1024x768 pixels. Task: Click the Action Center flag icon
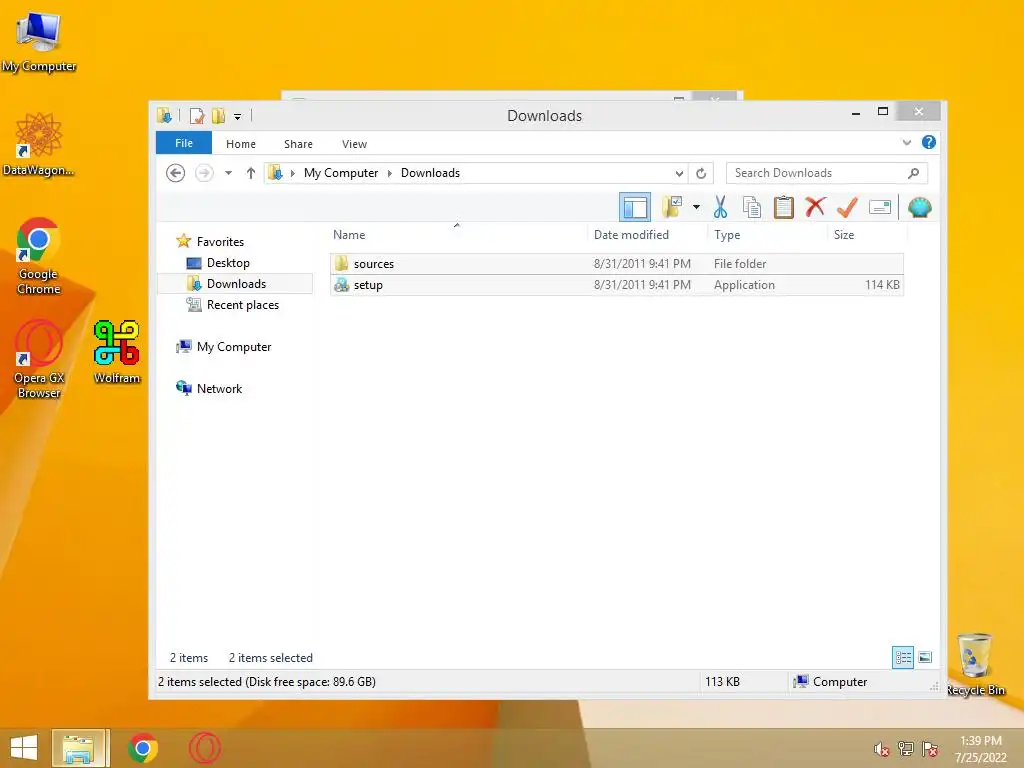930,749
